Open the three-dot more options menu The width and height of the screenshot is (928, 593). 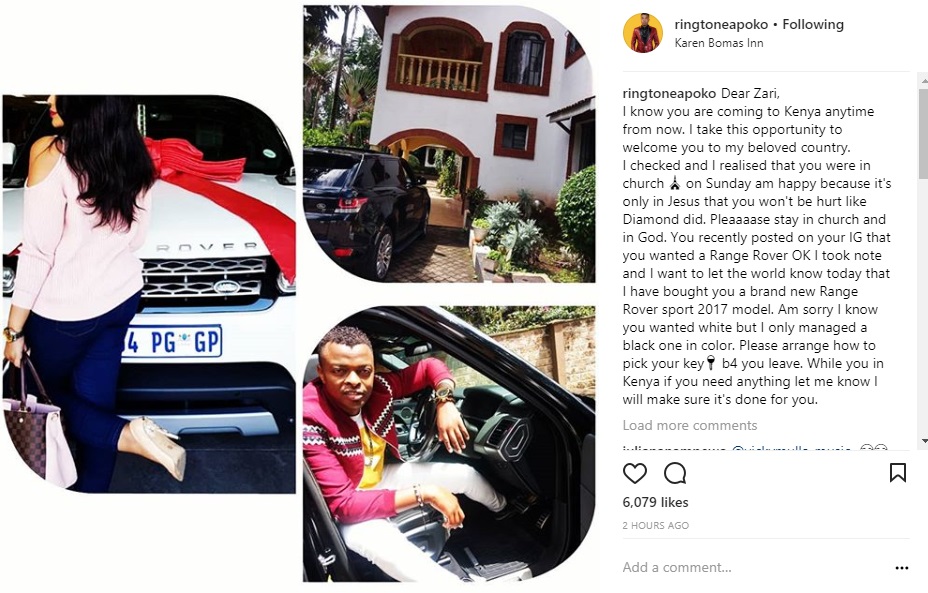pos(901,568)
